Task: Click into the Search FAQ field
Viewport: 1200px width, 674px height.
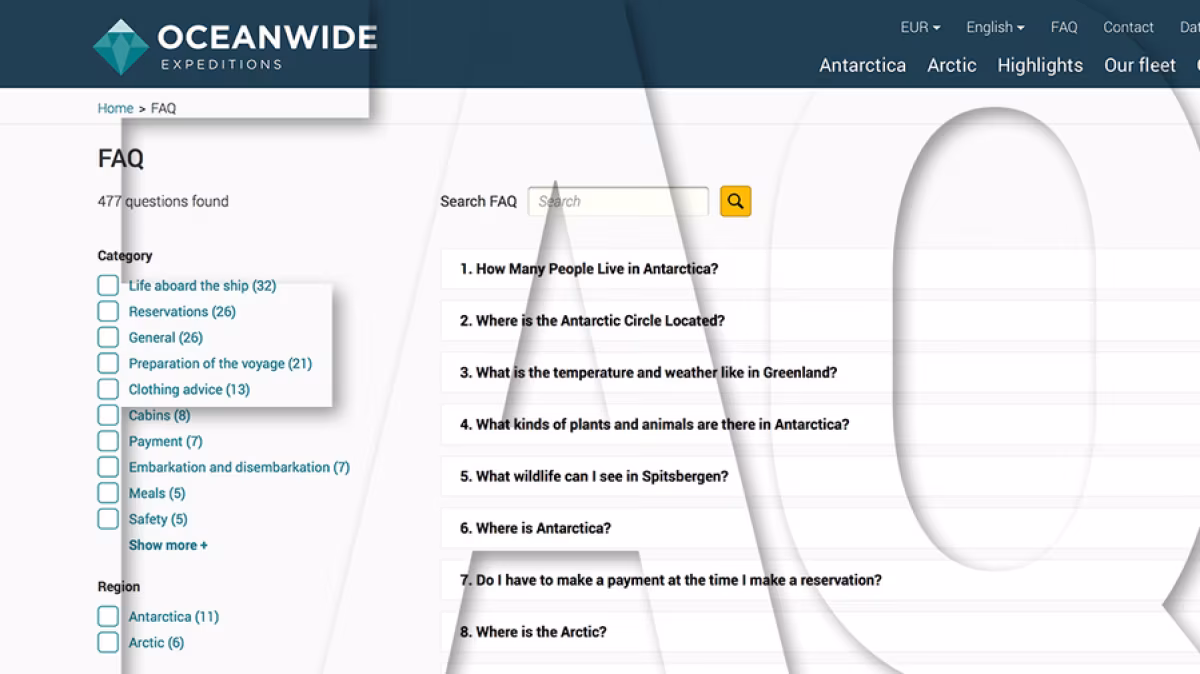Action: 617,201
